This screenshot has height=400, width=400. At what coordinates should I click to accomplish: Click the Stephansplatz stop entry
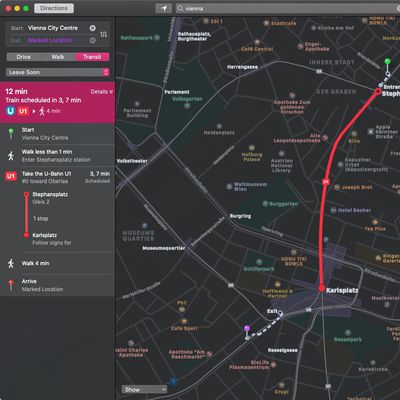coord(50,198)
